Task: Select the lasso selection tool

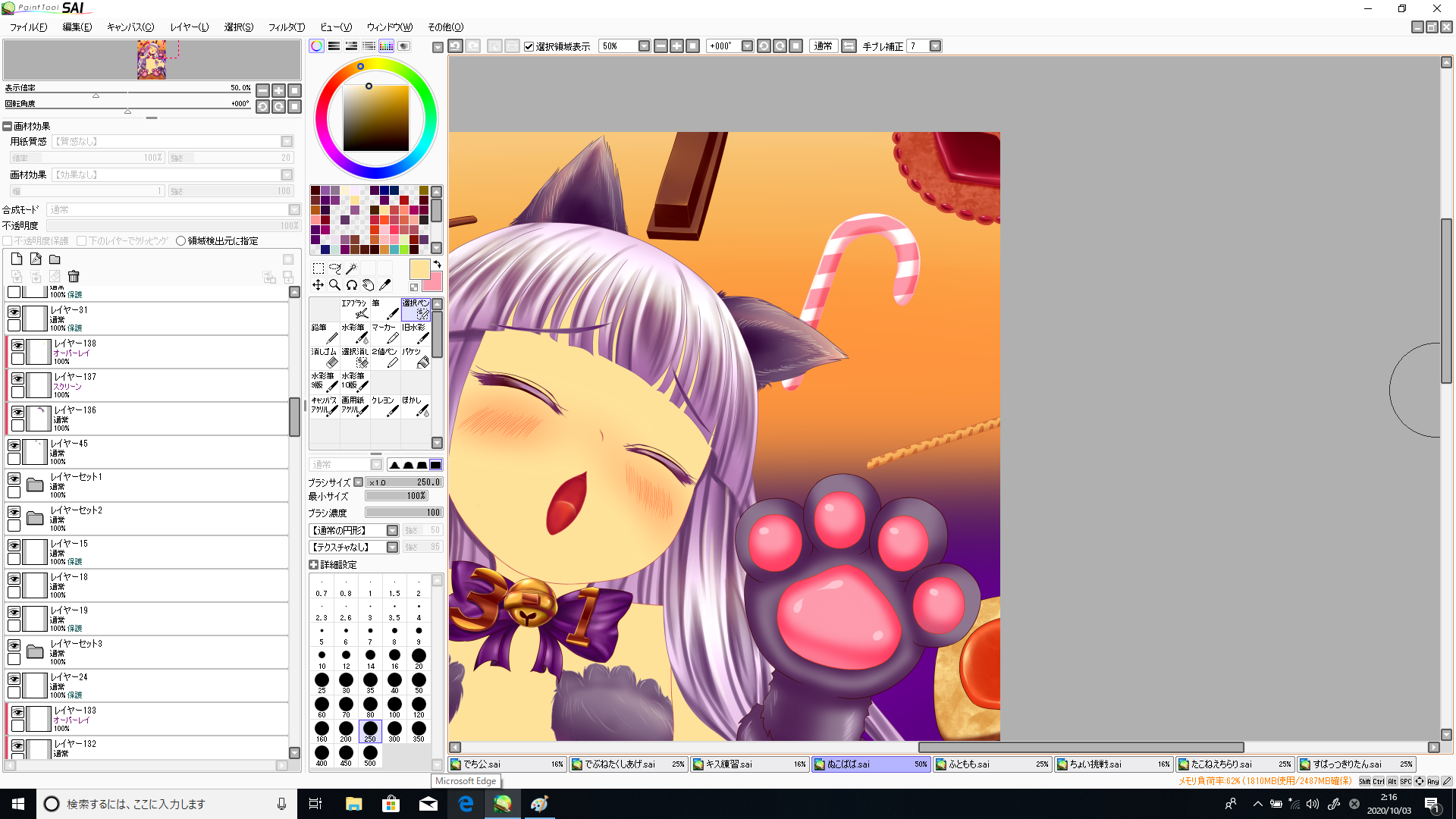Action: (x=335, y=268)
